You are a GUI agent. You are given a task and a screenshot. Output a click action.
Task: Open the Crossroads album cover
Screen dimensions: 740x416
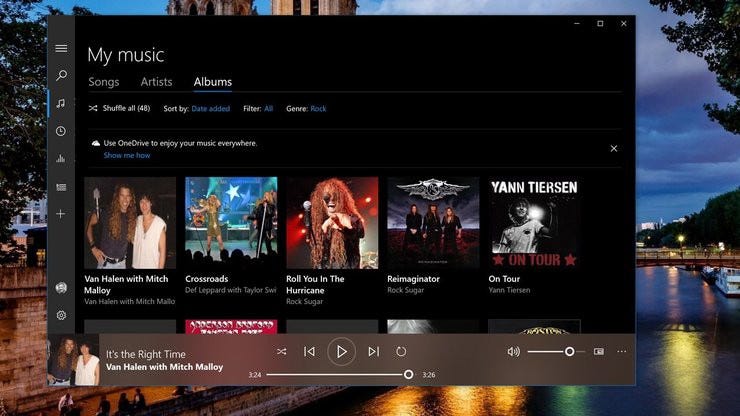pyautogui.click(x=231, y=223)
